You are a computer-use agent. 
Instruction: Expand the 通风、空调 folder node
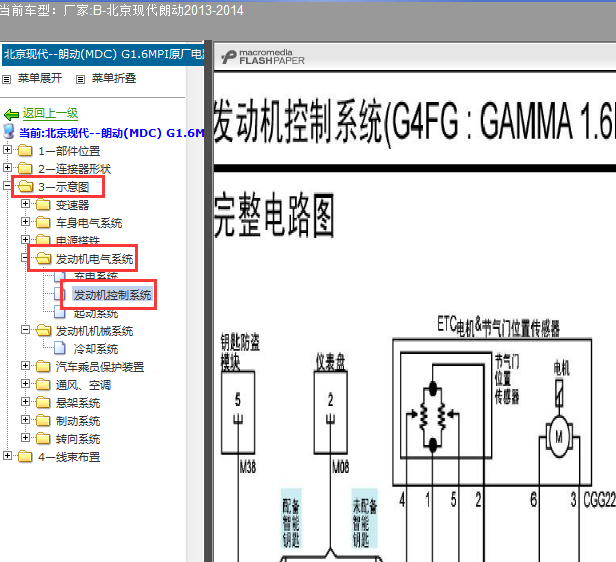click(x=25, y=383)
